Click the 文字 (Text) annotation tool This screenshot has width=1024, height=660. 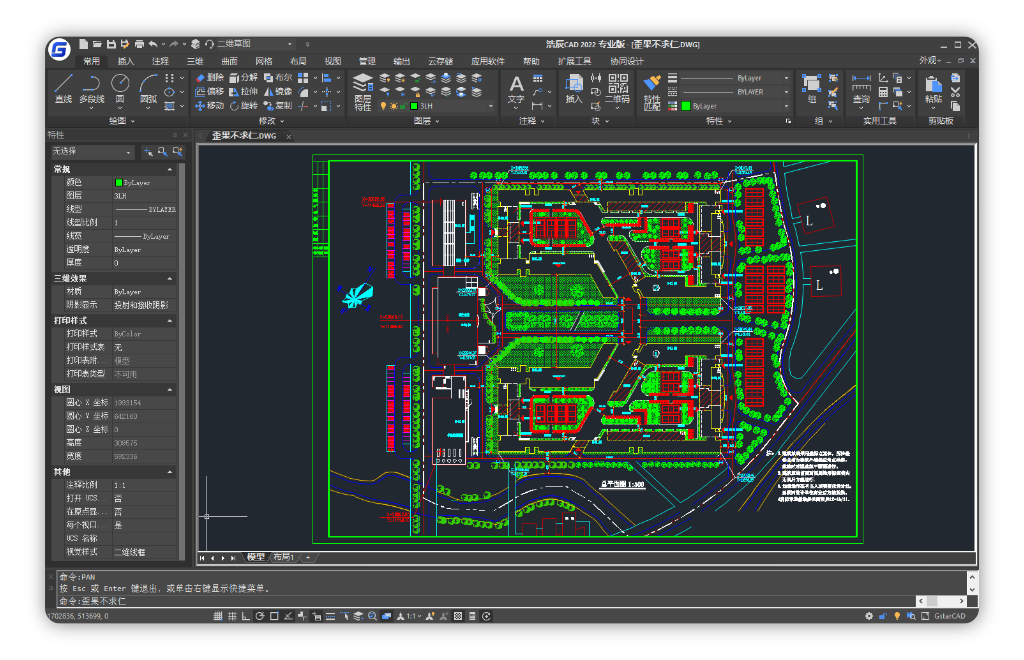click(x=516, y=89)
